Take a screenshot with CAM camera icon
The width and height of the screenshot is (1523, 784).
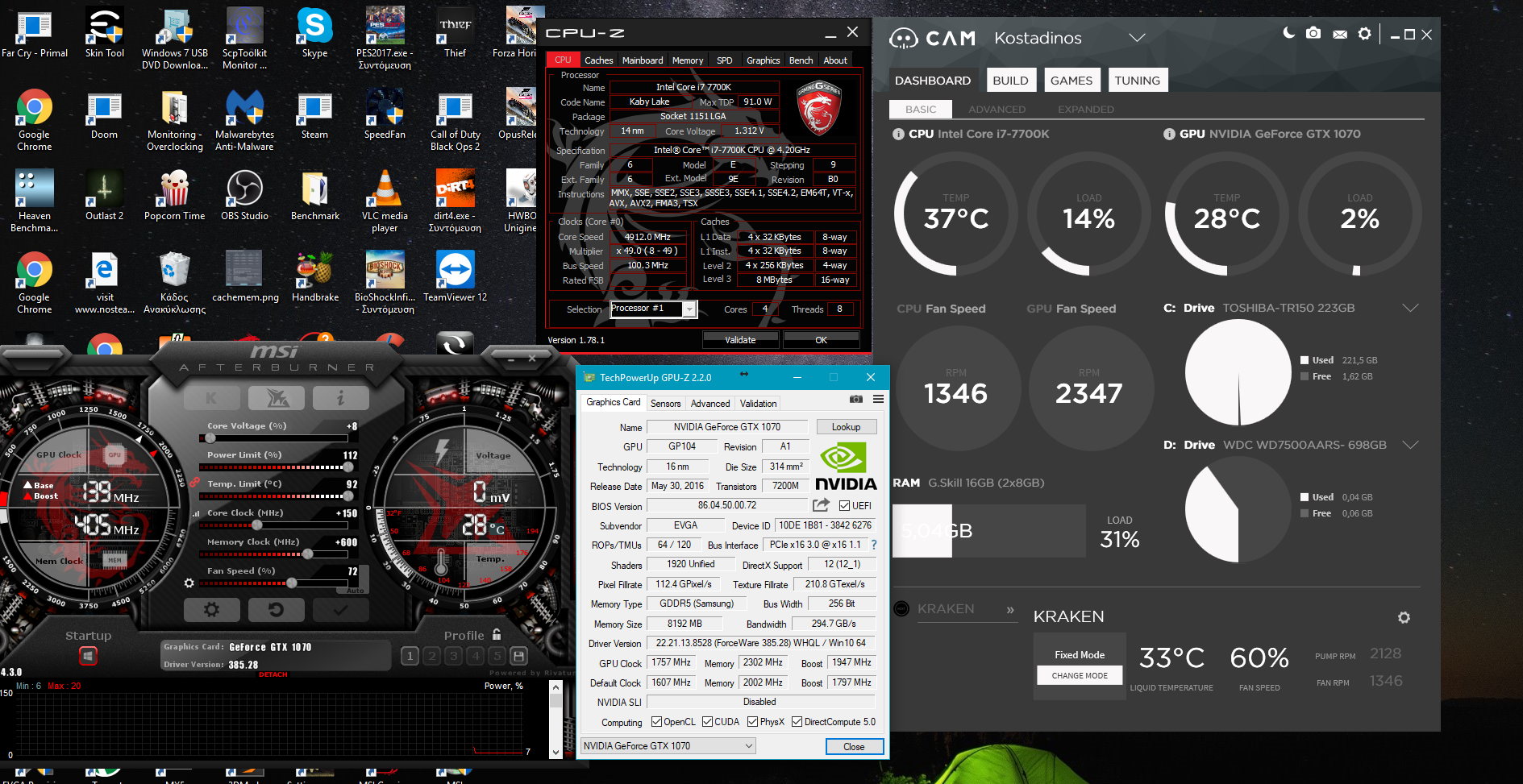point(1313,33)
